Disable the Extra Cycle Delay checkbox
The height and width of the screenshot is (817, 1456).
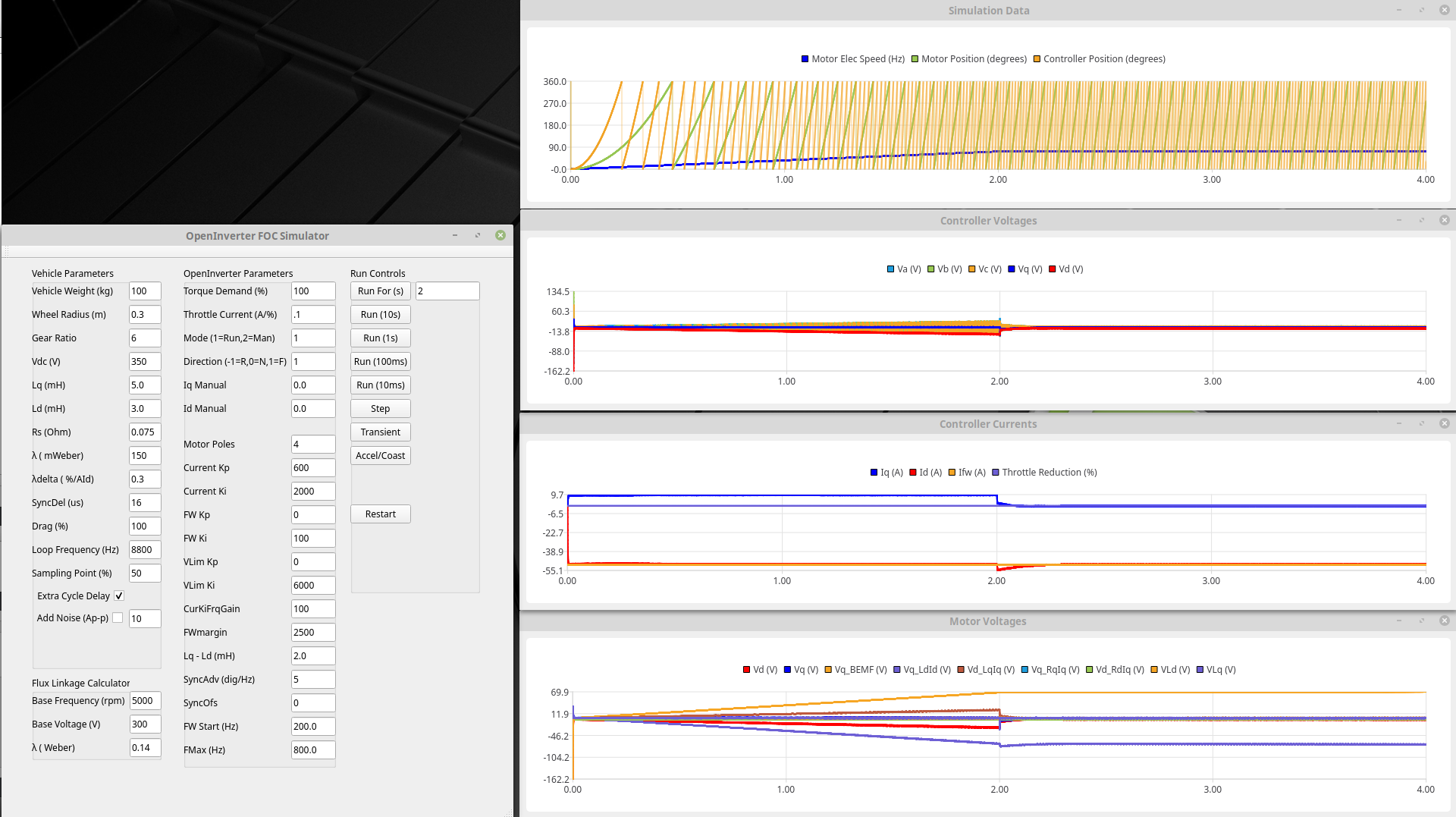119,596
